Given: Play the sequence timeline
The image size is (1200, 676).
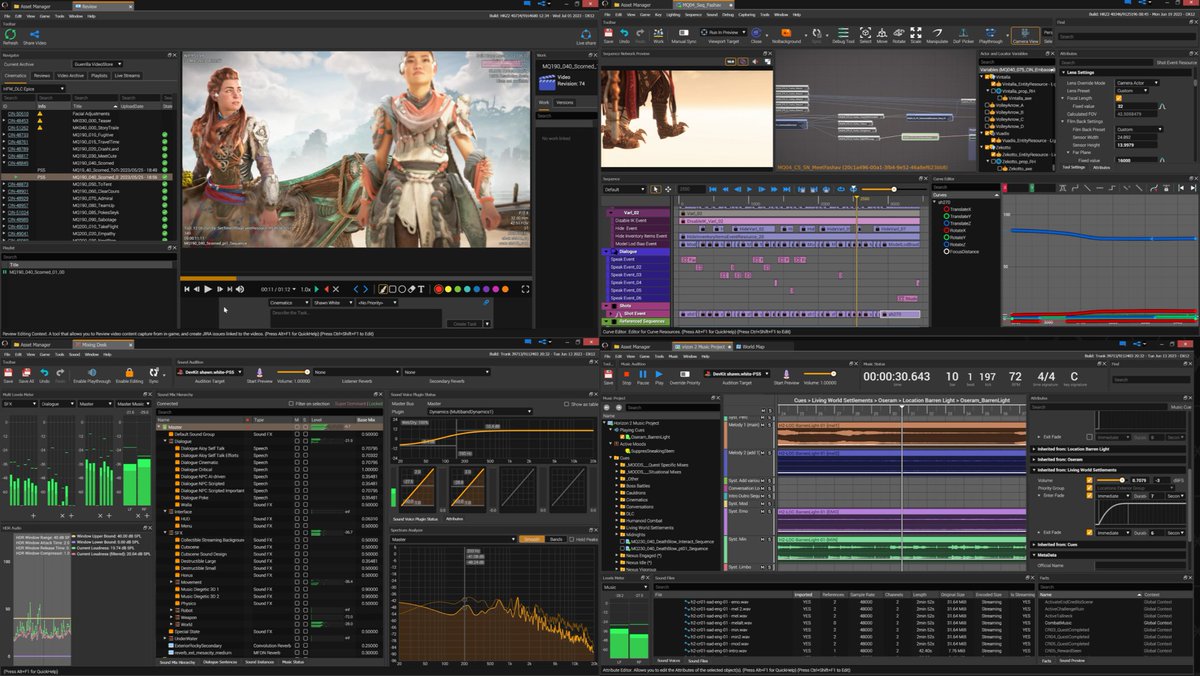Looking at the screenshot, I should (x=749, y=189).
